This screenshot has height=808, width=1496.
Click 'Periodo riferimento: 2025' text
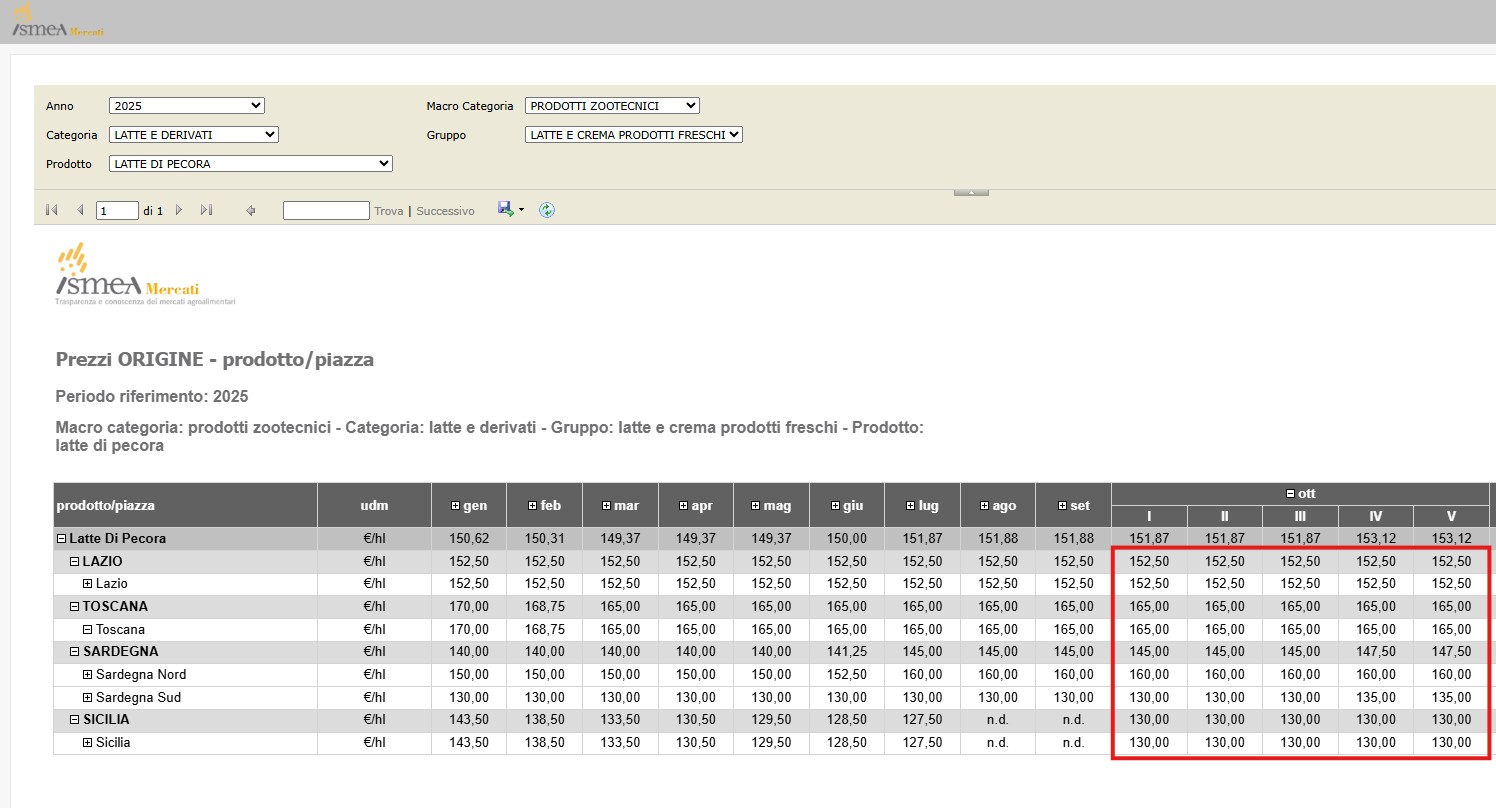click(152, 397)
